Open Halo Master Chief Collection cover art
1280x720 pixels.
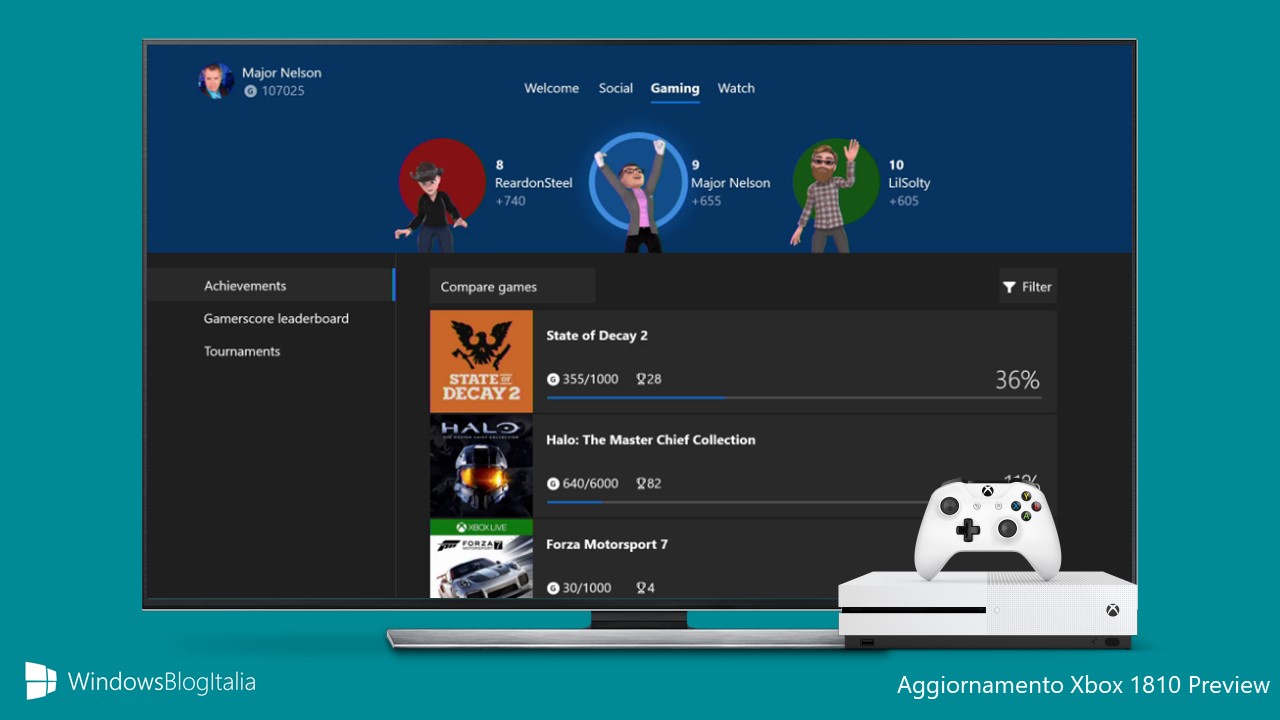(481, 466)
